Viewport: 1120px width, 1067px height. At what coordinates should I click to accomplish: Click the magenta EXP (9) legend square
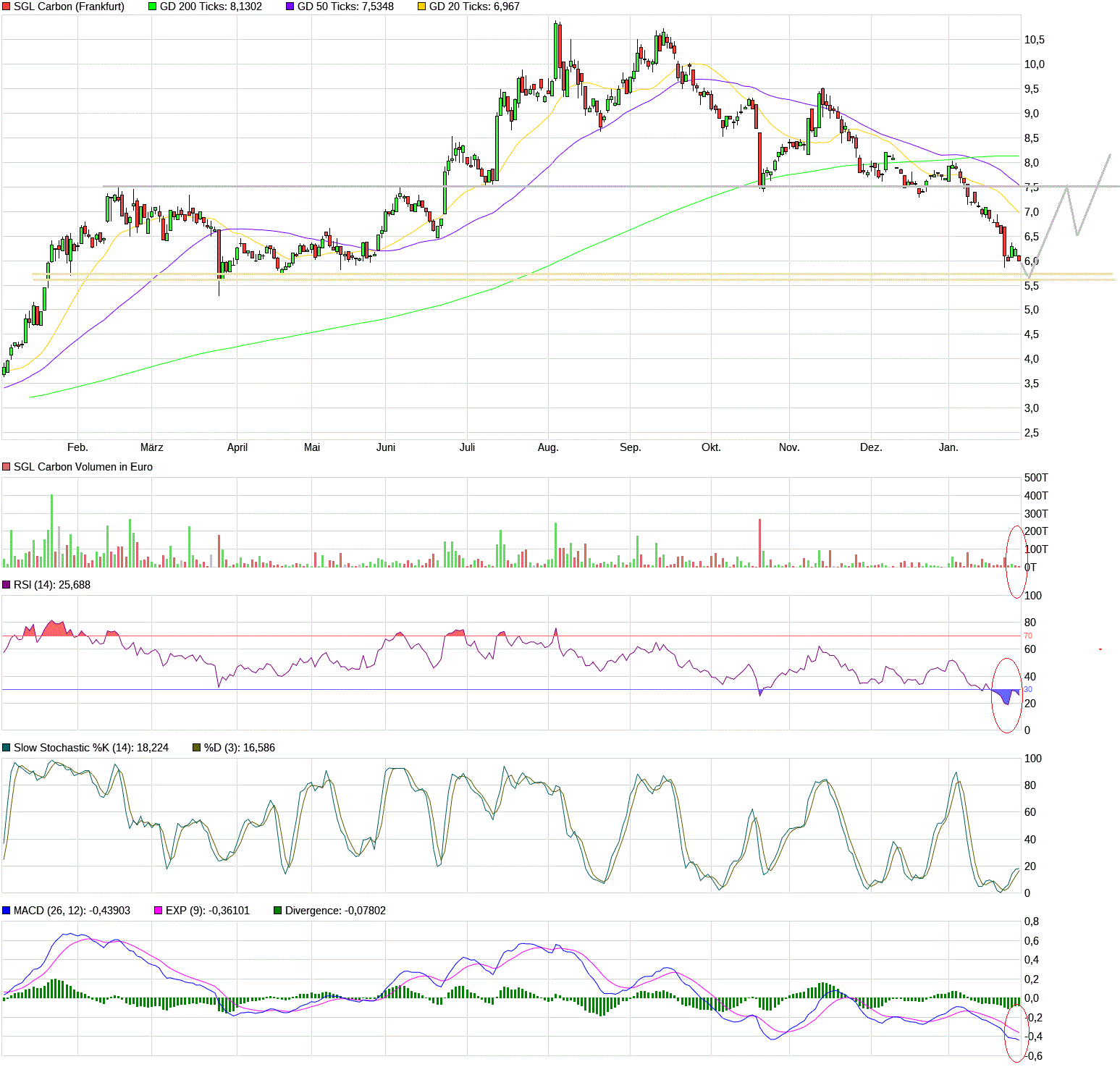(158, 911)
